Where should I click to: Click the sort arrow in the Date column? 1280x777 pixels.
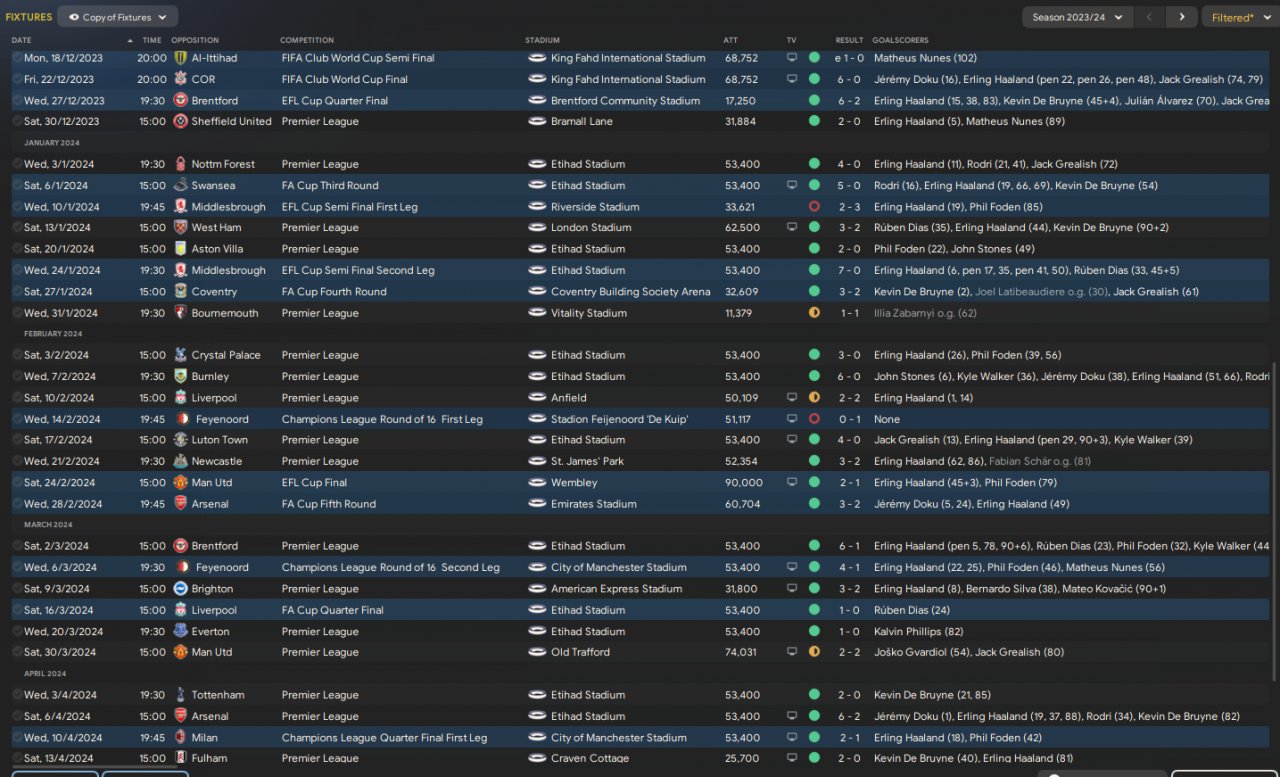coord(130,40)
